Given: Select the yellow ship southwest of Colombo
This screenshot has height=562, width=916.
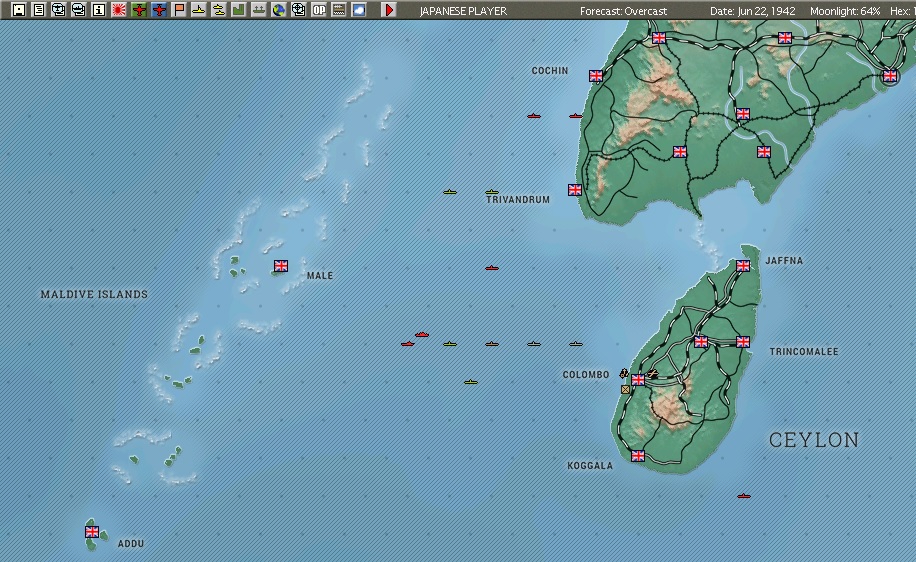Looking at the screenshot, I should pyautogui.click(x=471, y=382).
